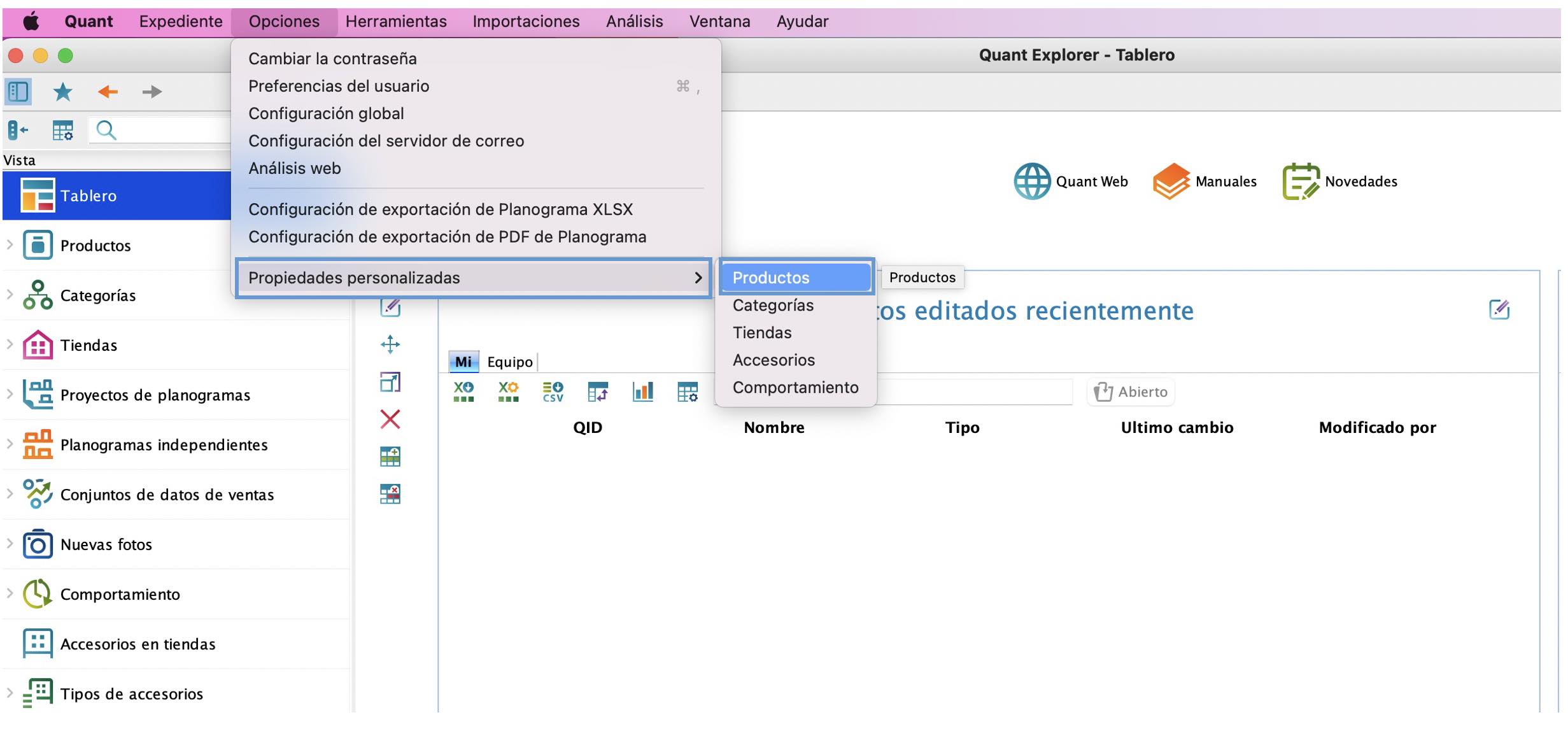The image size is (1568, 729).
Task: Switch to the Equipo tab
Action: tap(509, 362)
